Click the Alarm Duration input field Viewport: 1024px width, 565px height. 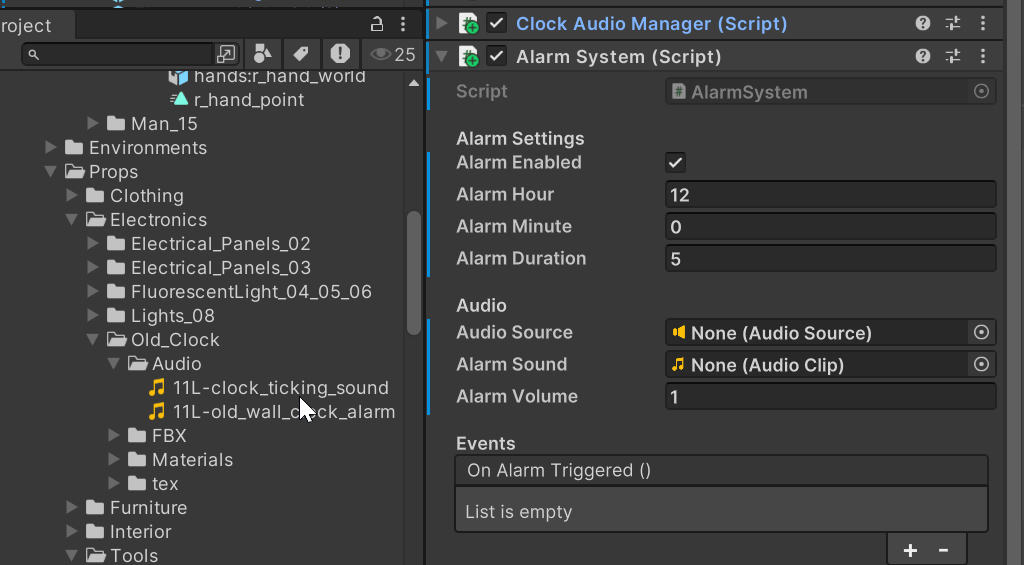tap(830, 259)
